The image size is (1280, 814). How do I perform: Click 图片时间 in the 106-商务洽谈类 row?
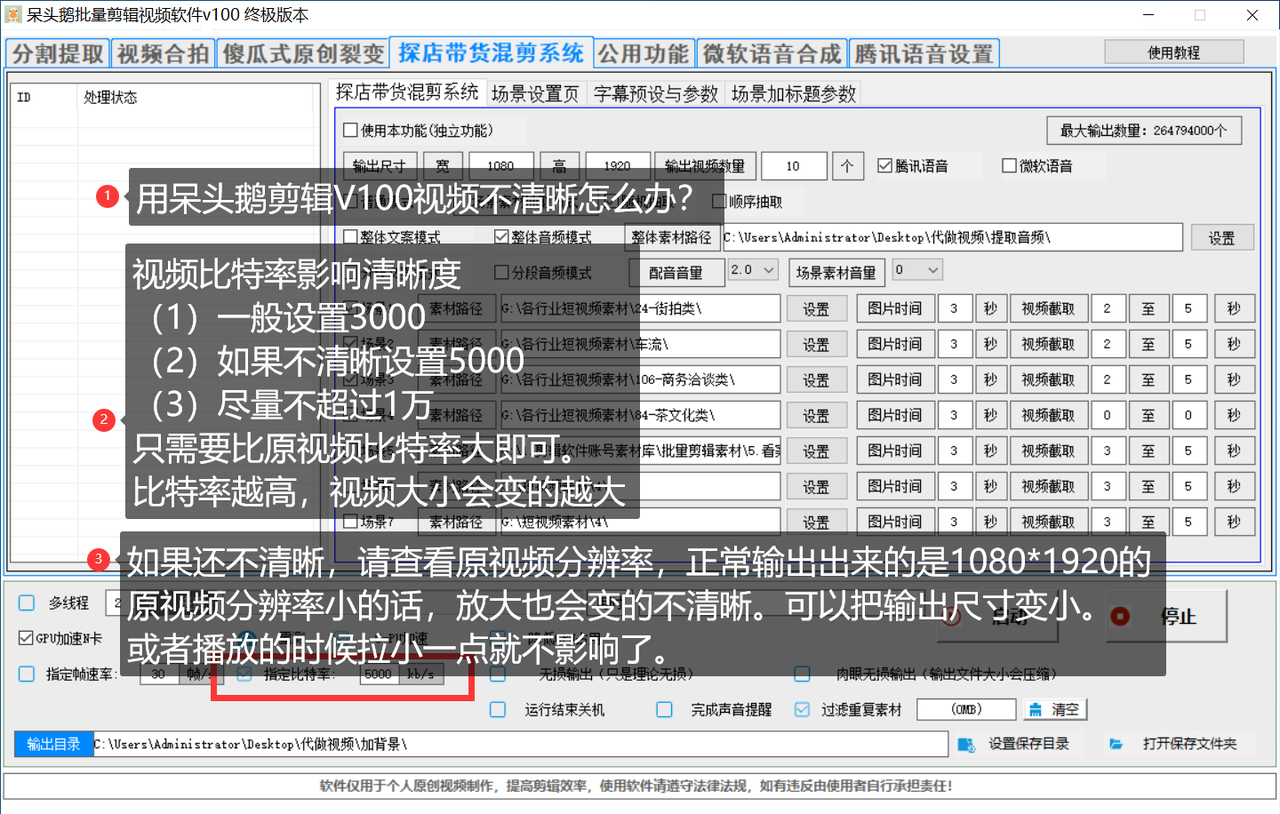pyautogui.click(x=894, y=380)
